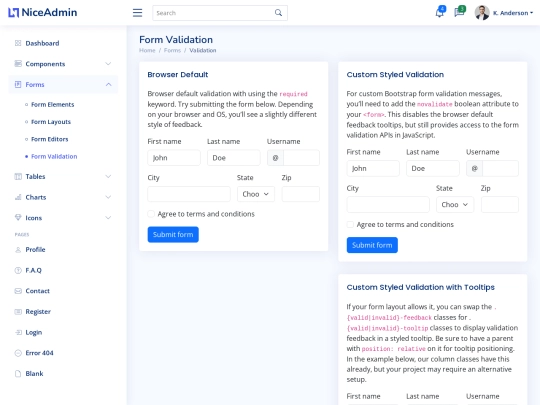The width and height of the screenshot is (540, 405).
Task: Open Form Editors submenu item
Action: pos(50,139)
